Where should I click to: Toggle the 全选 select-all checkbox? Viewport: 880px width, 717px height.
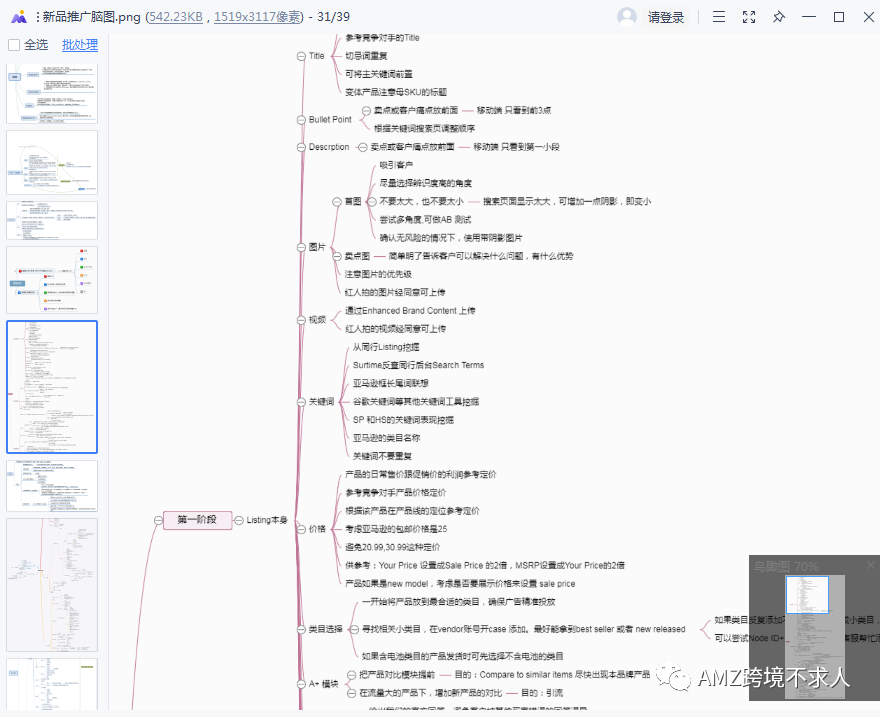(13, 44)
